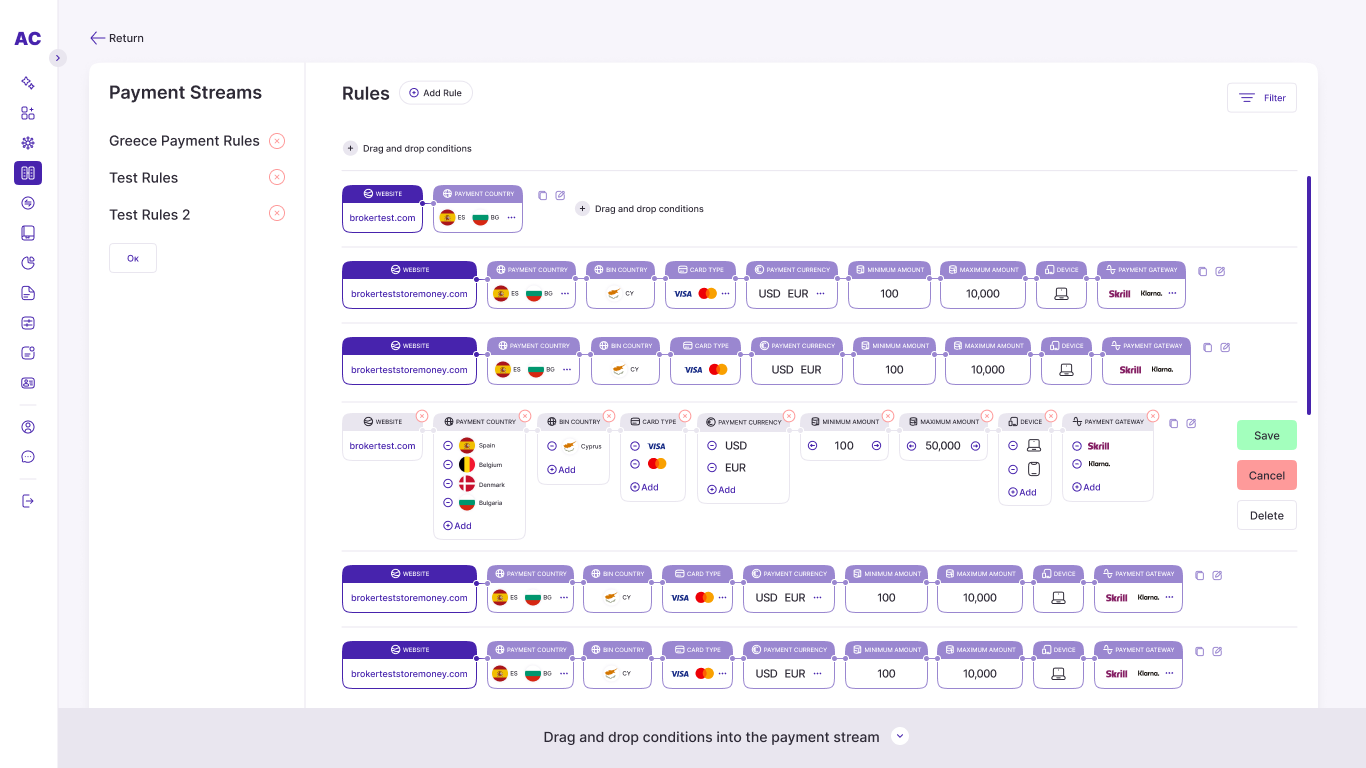Remove the Payment Currency condition from edited rule
1366x768 pixels.
(789, 416)
